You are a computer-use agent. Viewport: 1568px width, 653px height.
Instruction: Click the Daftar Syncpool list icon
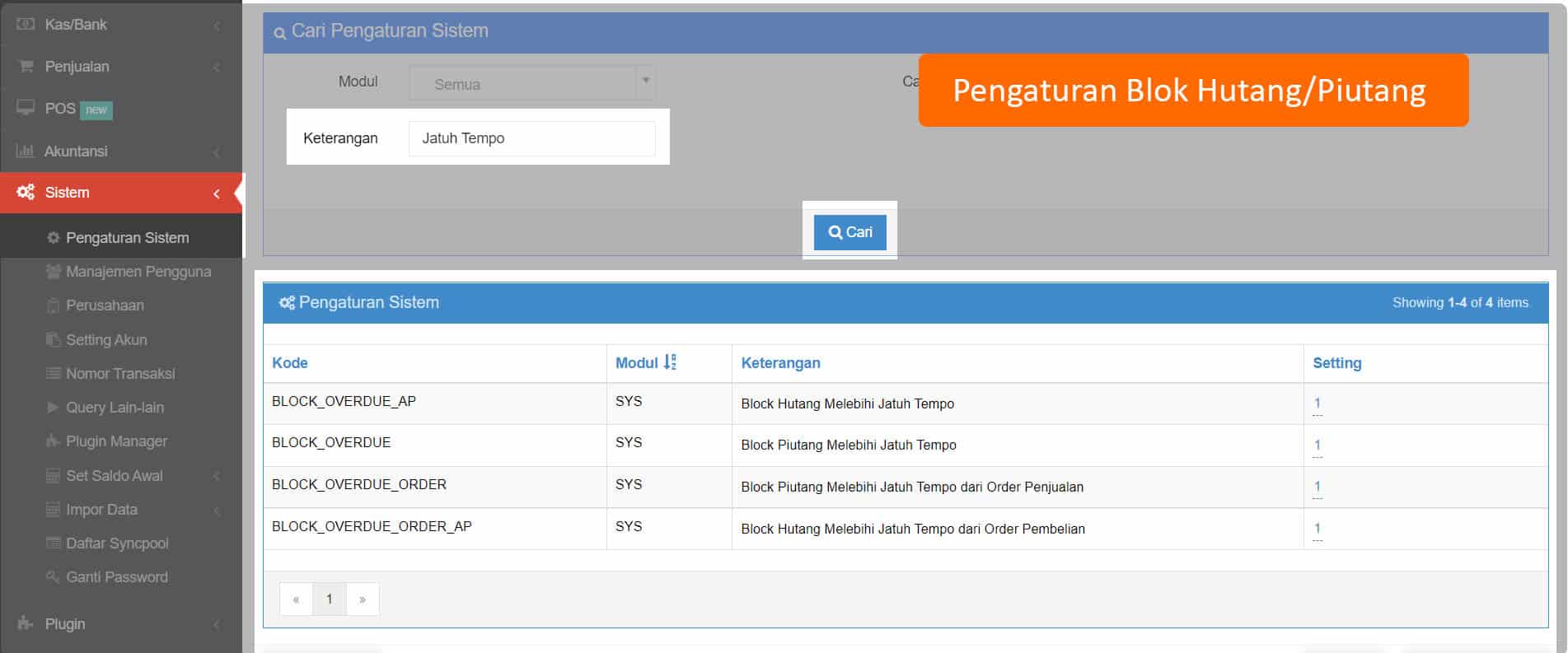tap(54, 543)
